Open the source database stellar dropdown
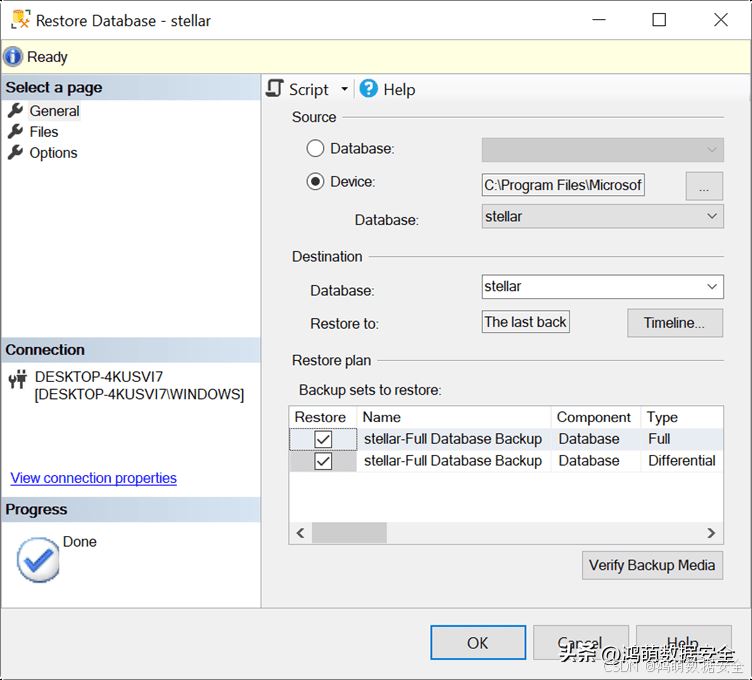This screenshot has height=680, width=752. (603, 216)
